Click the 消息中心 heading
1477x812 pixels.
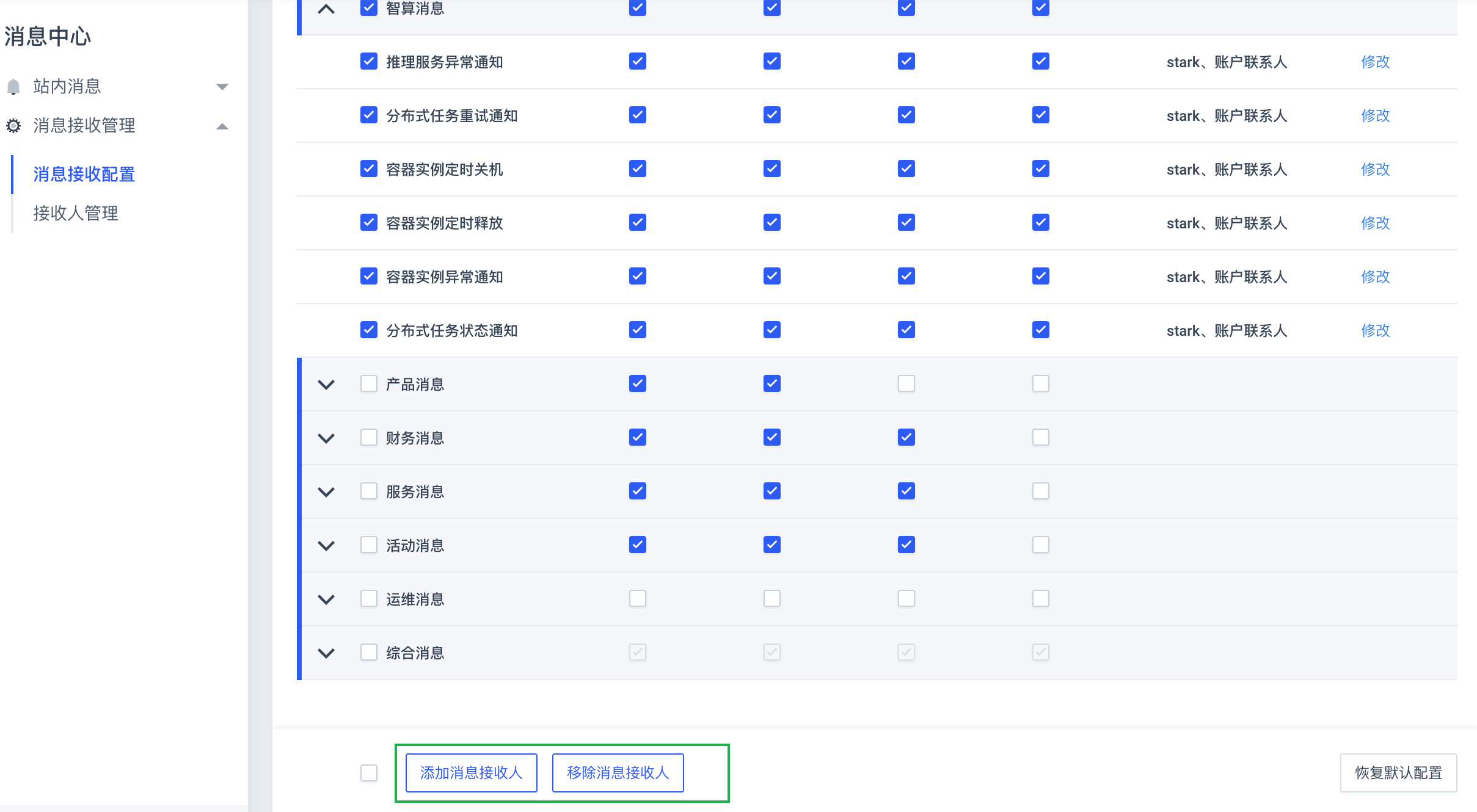coord(48,37)
